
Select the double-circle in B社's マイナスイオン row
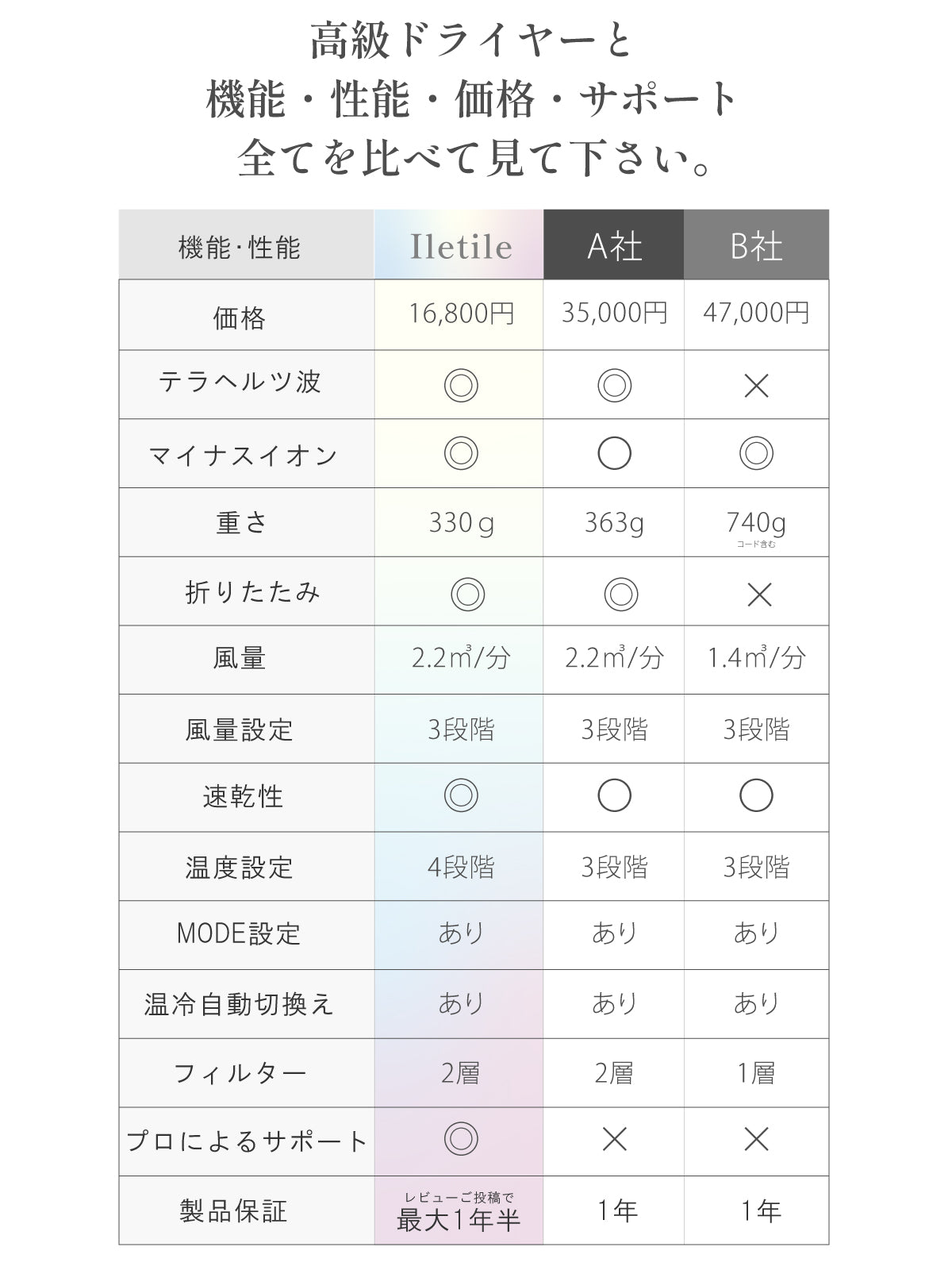coord(756,454)
